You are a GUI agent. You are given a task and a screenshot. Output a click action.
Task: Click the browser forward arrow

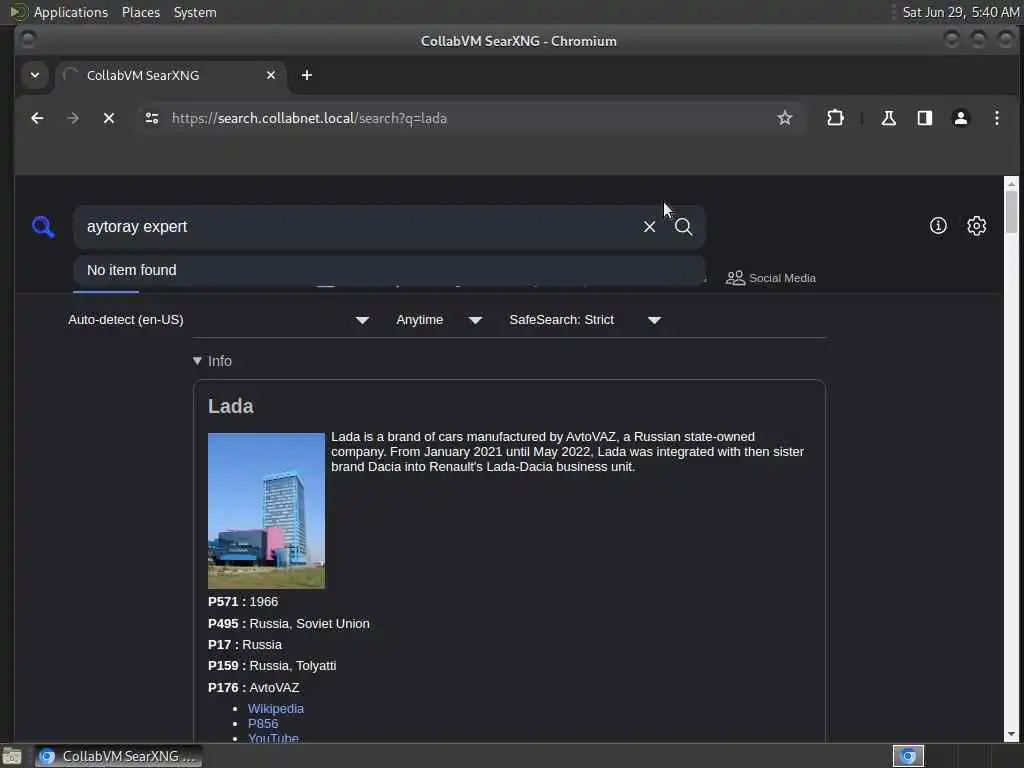click(x=73, y=118)
